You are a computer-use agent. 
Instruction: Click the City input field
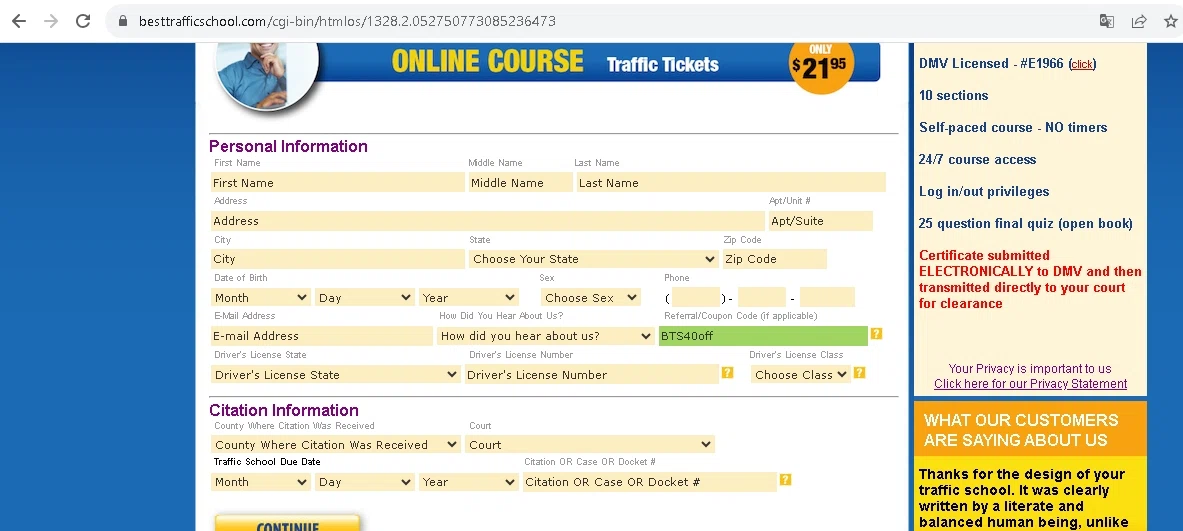(338, 259)
